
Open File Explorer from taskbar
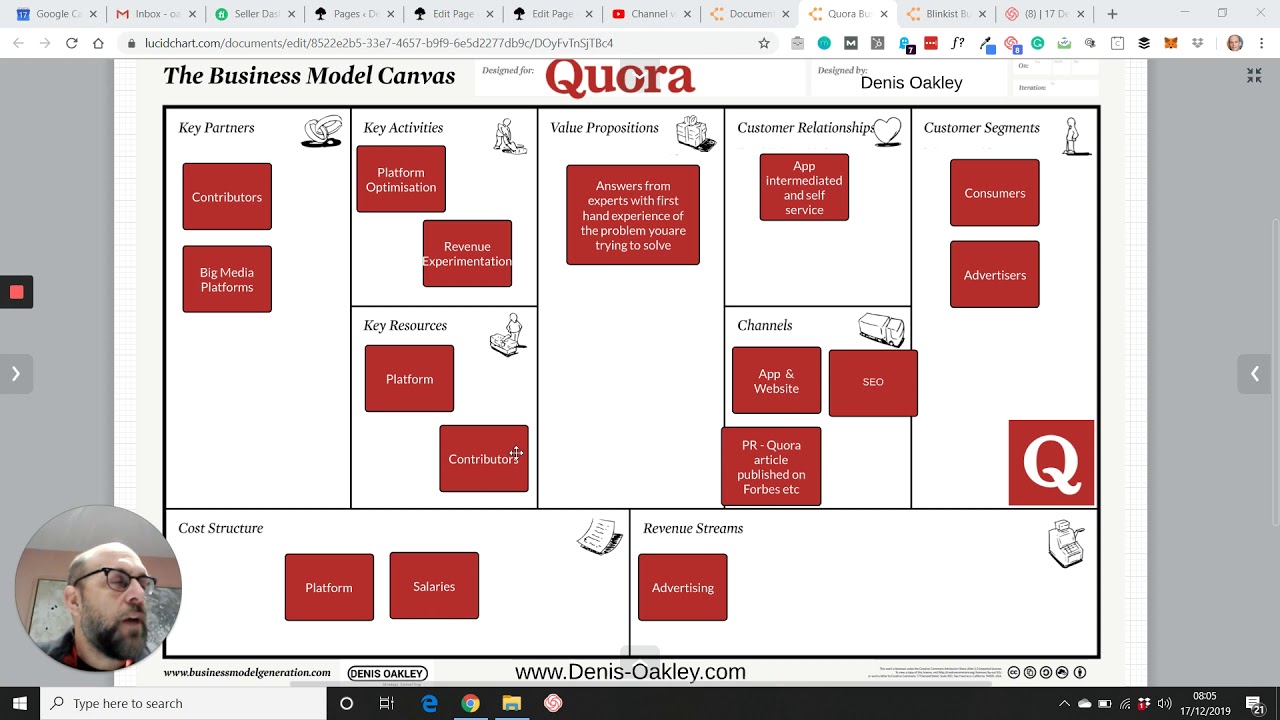(x=511, y=704)
